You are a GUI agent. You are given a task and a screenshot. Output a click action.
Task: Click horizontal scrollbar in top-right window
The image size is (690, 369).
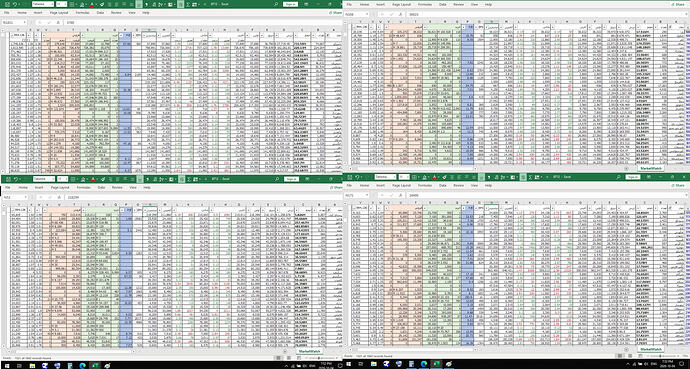[x=416, y=168]
